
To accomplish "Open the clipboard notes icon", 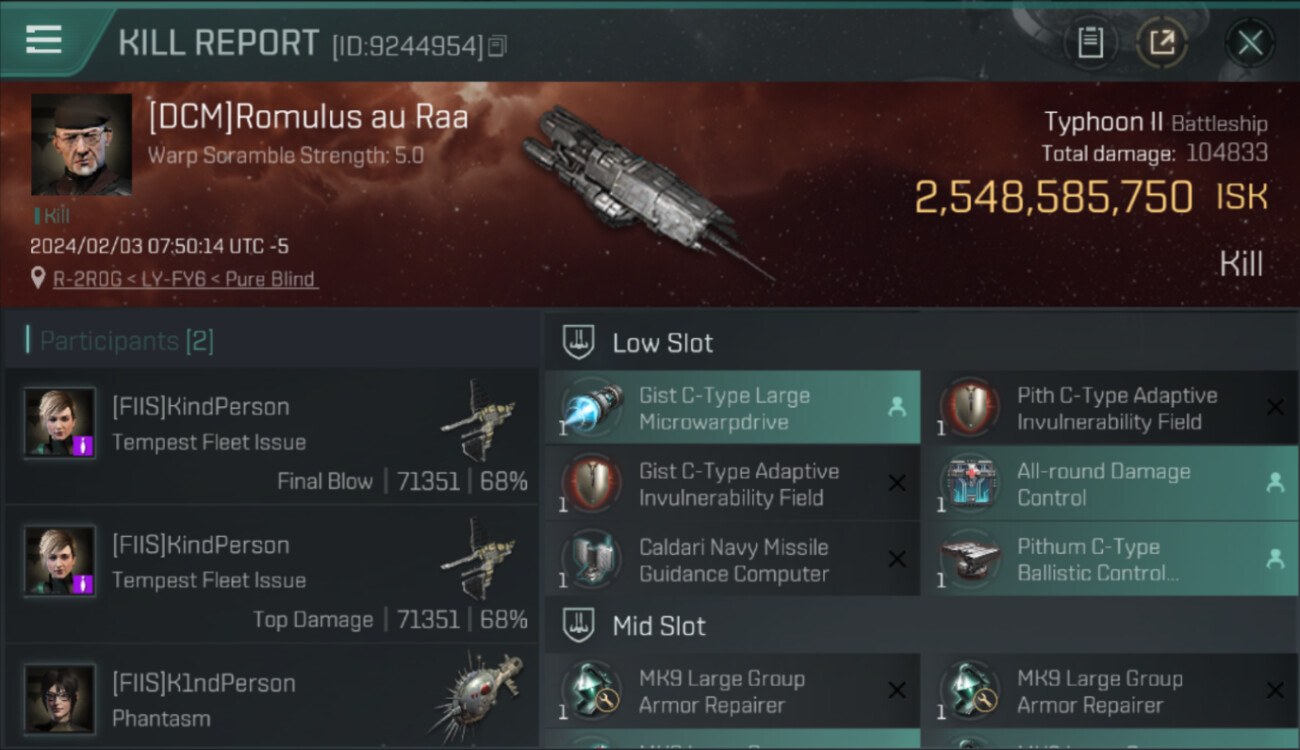I will tap(1090, 43).
